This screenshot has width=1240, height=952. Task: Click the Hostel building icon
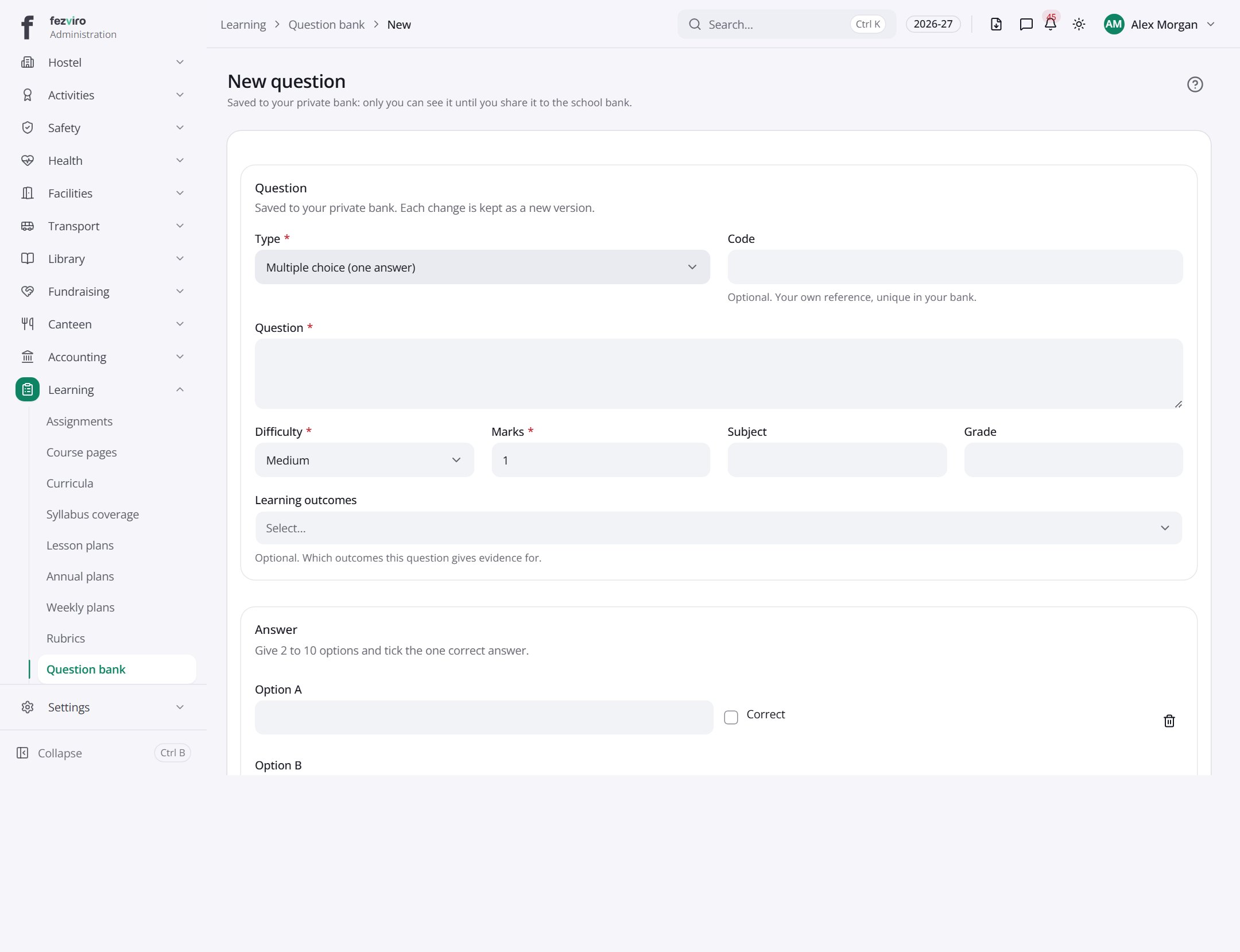click(28, 62)
